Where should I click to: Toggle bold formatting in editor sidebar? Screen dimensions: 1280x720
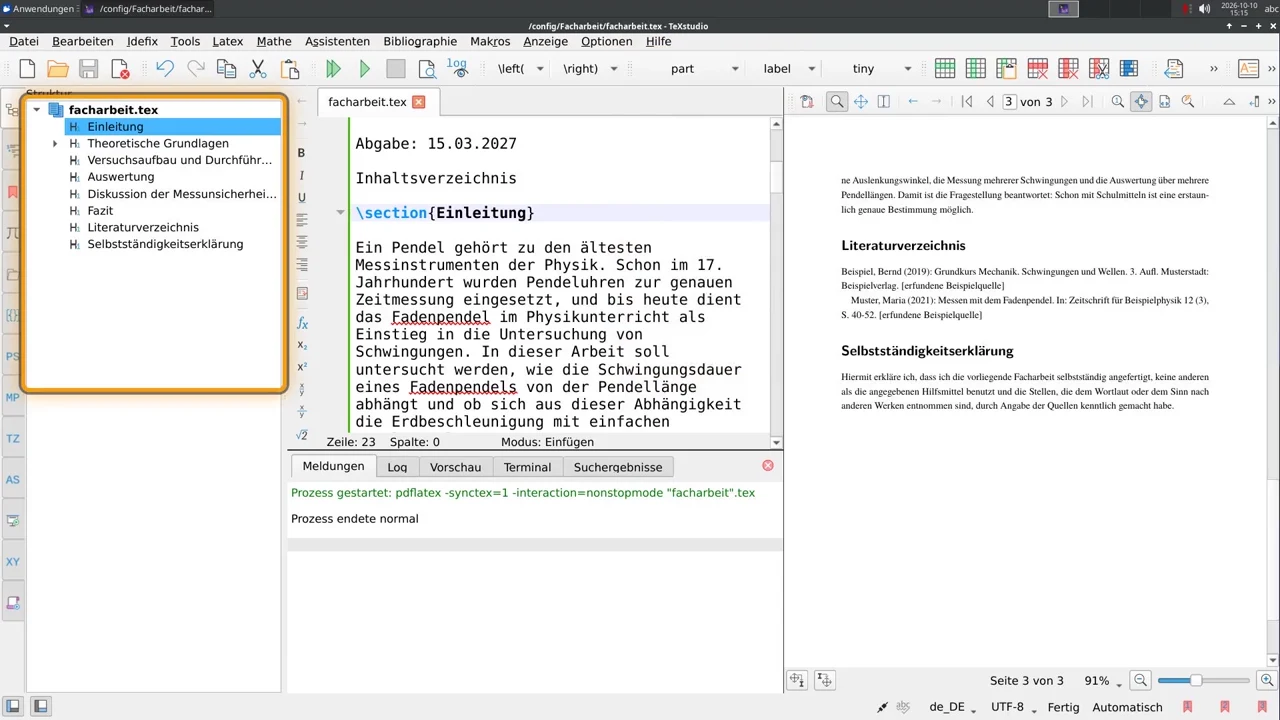301,153
